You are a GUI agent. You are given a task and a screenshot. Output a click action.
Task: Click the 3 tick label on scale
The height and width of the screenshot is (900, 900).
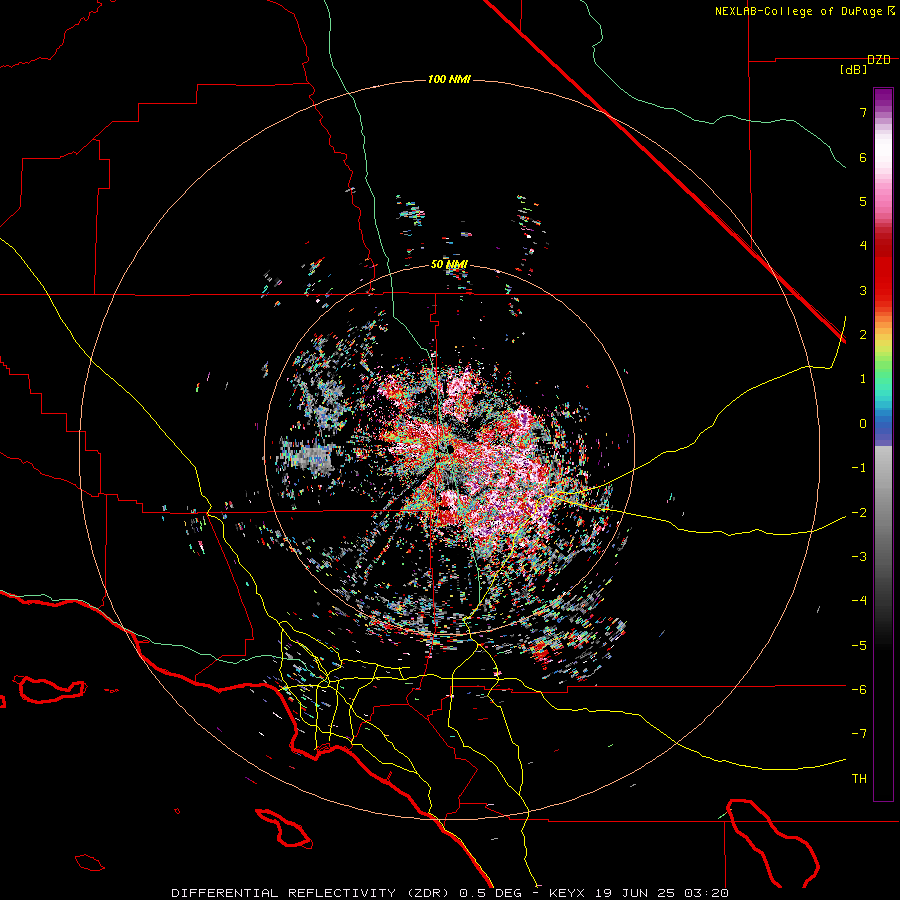coord(863,290)
